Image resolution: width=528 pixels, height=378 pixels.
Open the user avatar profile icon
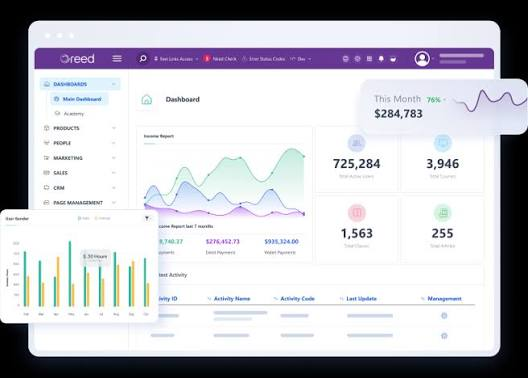pyautogui.click(x=422, y=59)
